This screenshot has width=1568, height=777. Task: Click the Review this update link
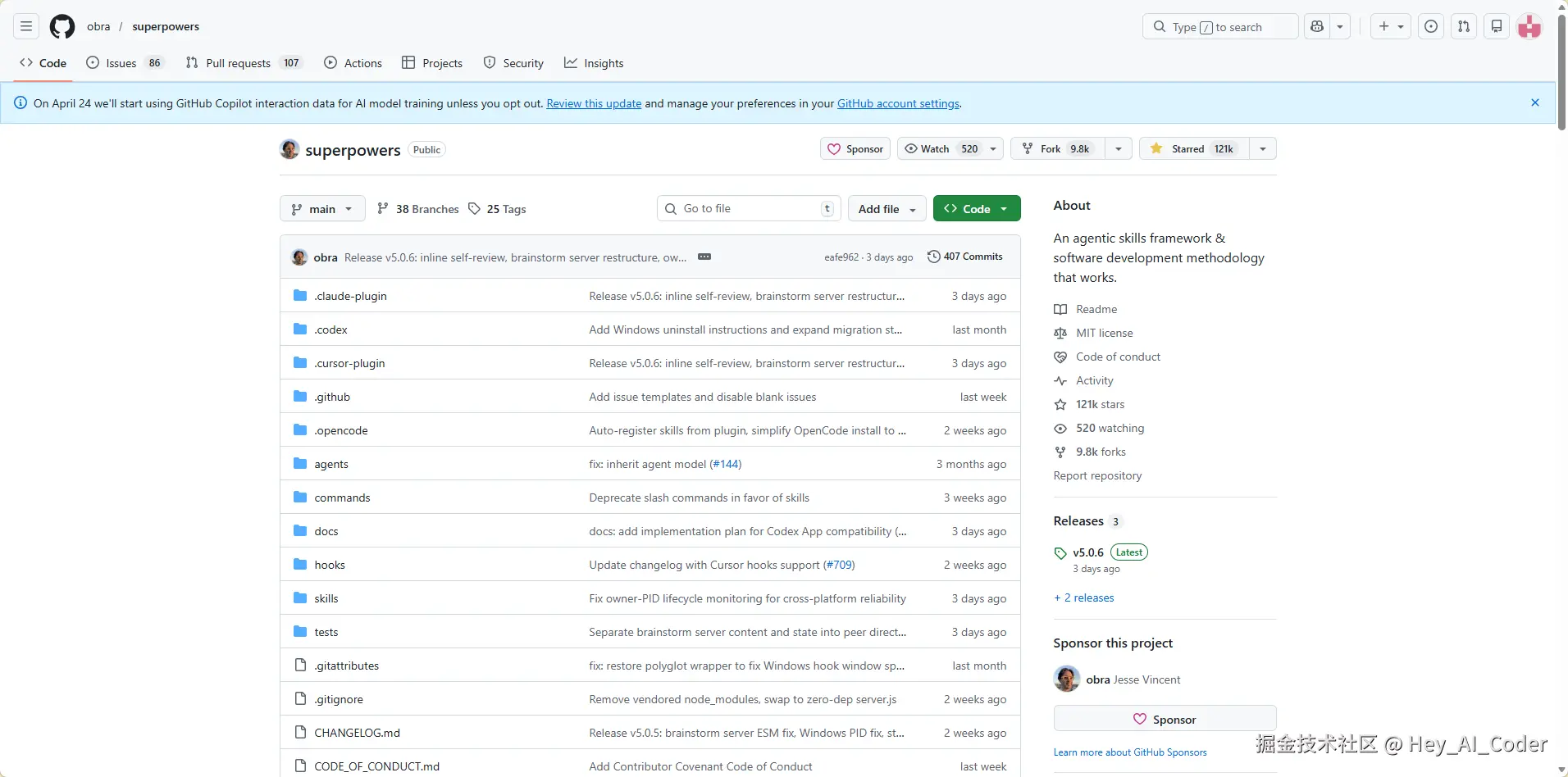[x=594, y=103]
